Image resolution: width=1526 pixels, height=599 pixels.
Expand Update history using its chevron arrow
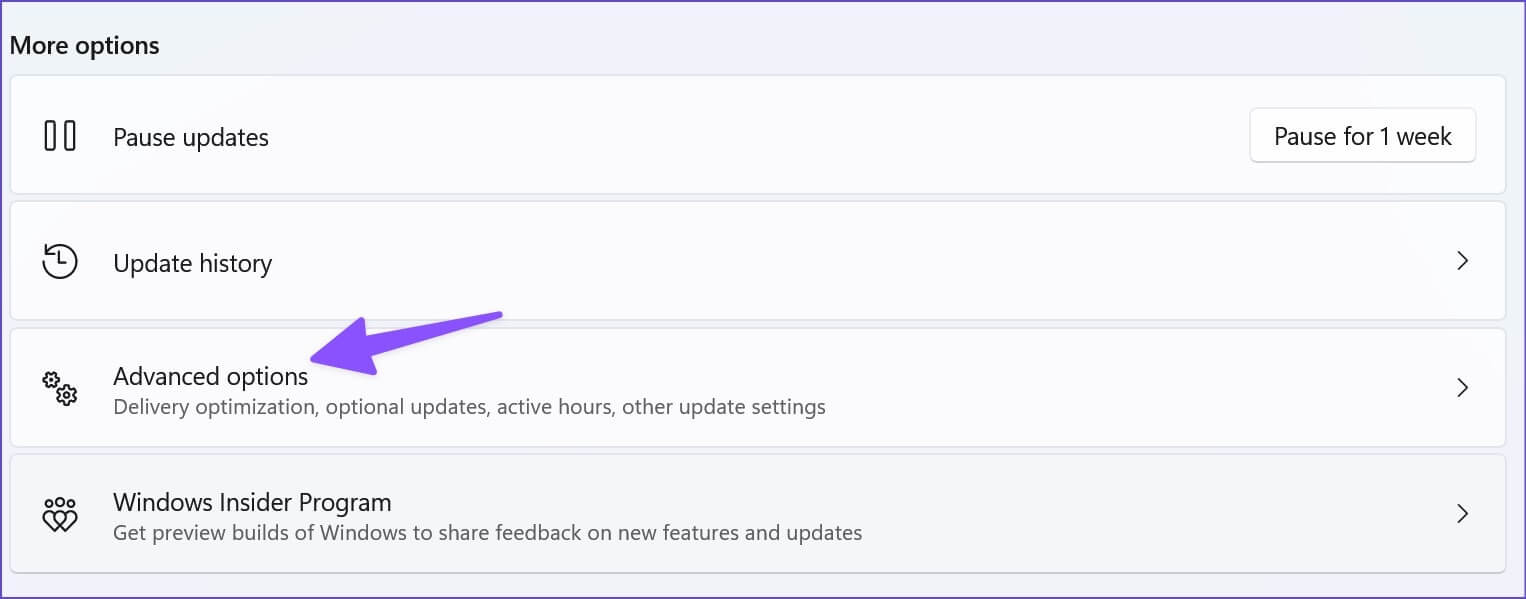pos(1462,261)
